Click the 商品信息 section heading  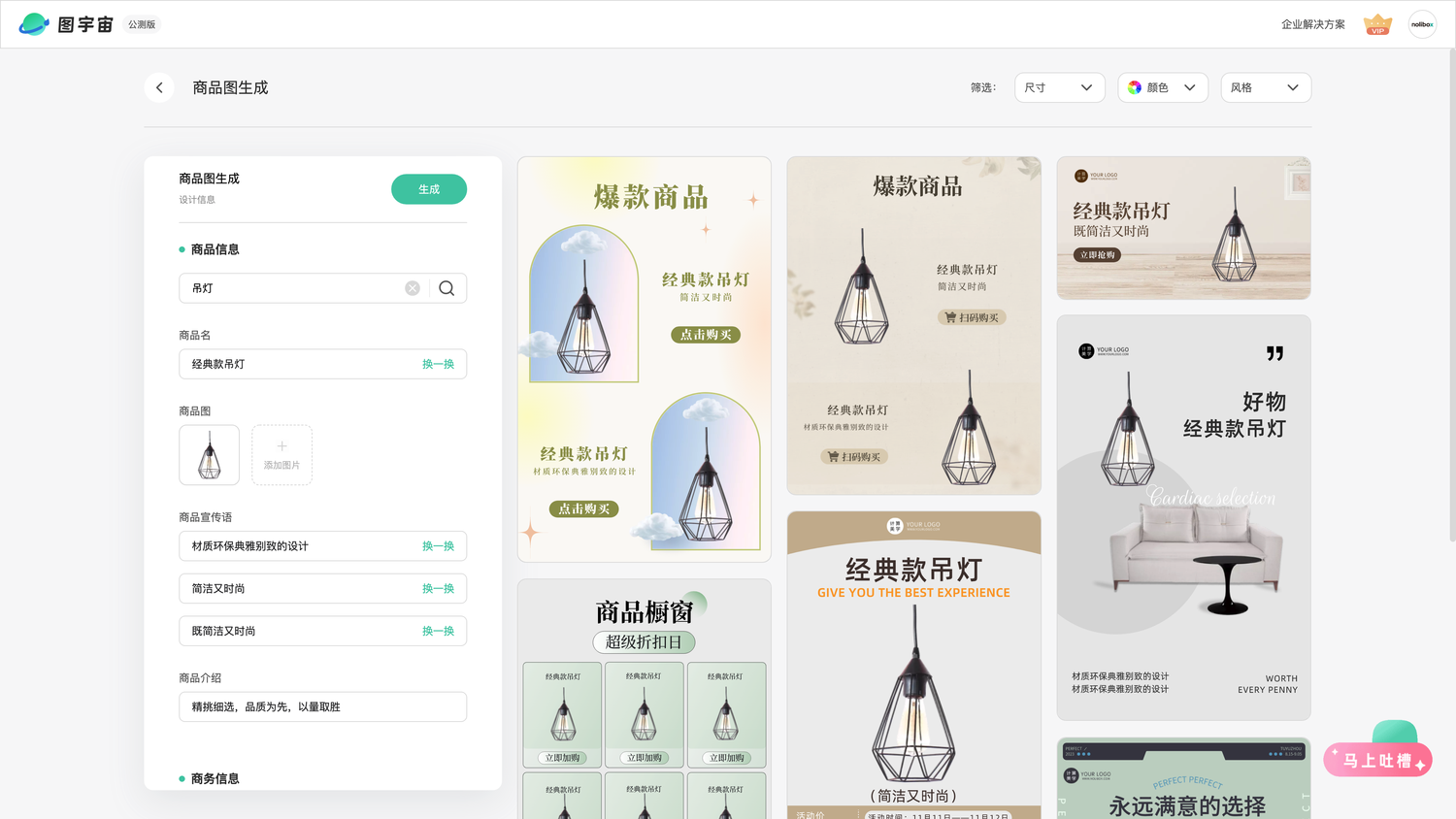[x=215, y=249]
